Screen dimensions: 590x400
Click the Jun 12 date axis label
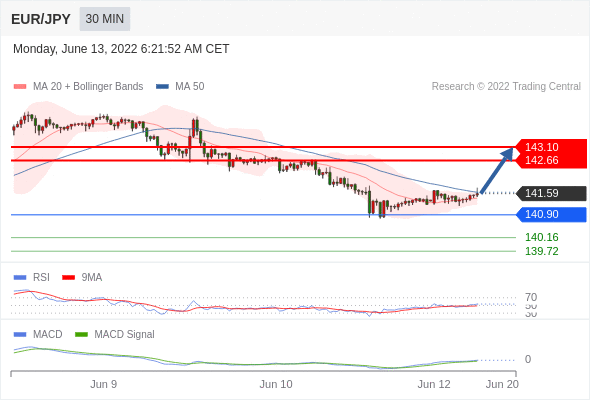[434, 384]
